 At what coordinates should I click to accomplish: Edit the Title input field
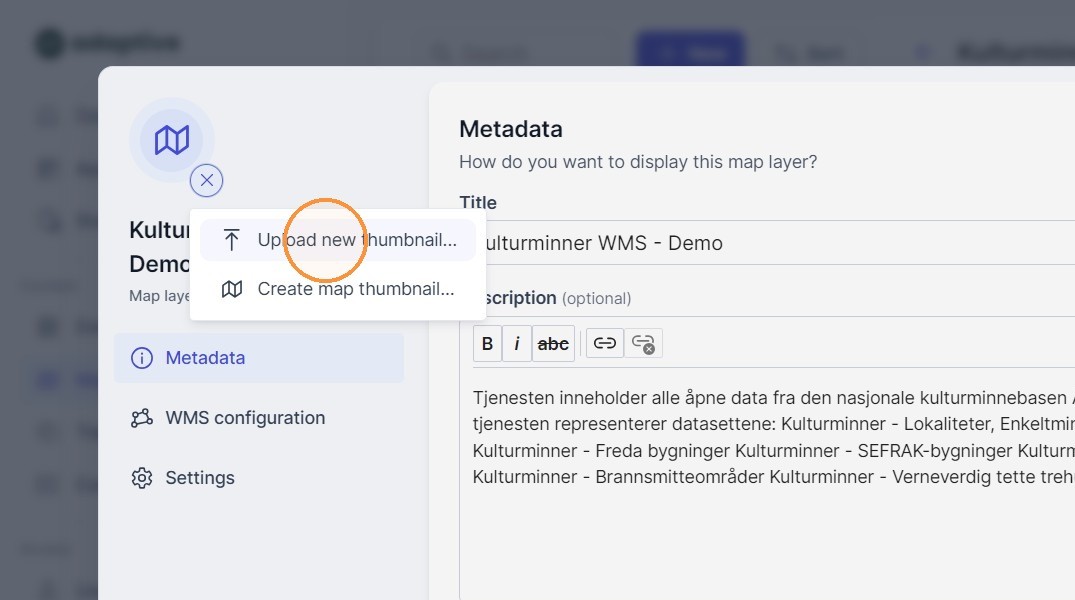(767, 243)
